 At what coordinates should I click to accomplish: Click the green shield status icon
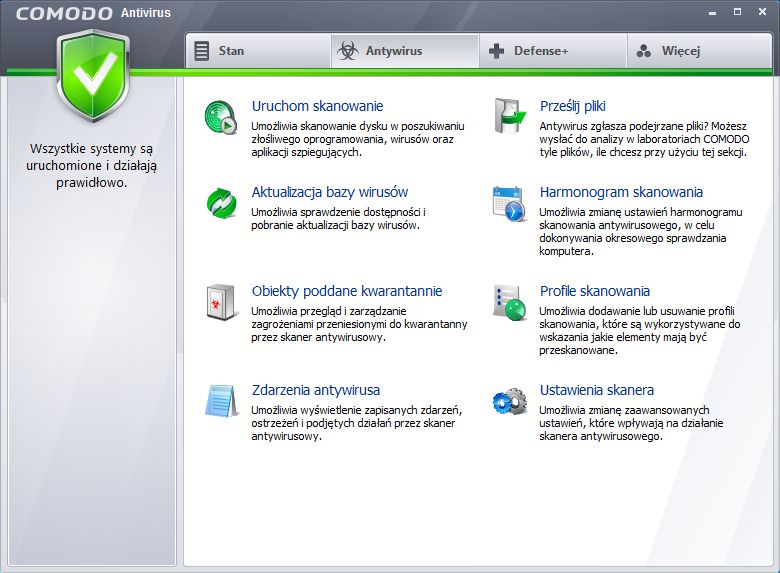tap(93, 76)
